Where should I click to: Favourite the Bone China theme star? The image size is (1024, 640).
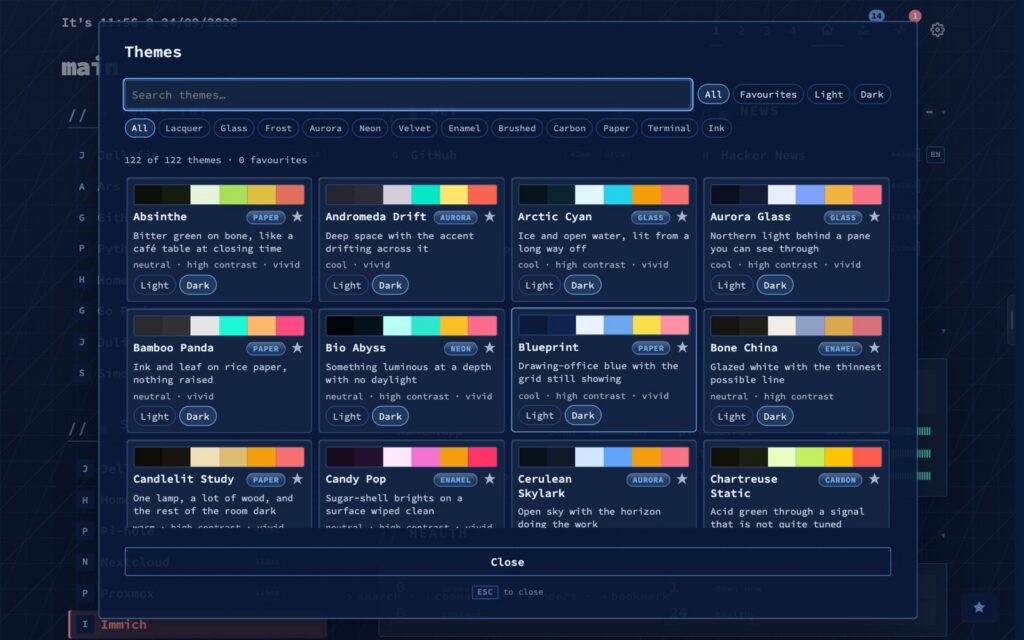874,348
